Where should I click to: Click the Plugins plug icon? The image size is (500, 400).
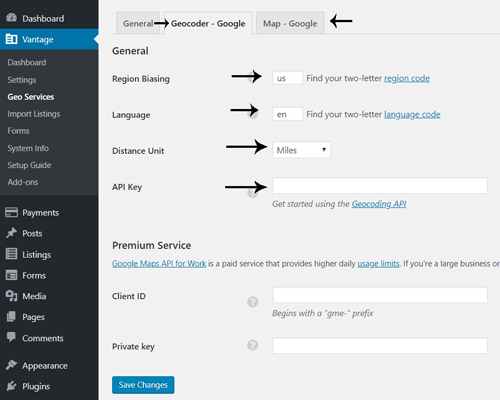tap(11, 386)
